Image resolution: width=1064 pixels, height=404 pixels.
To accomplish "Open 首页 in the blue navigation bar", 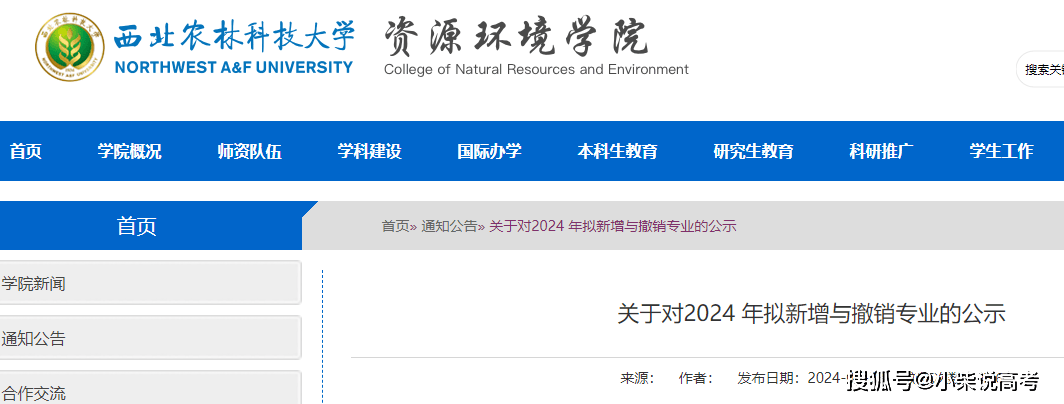I will (x=26, y=152).
